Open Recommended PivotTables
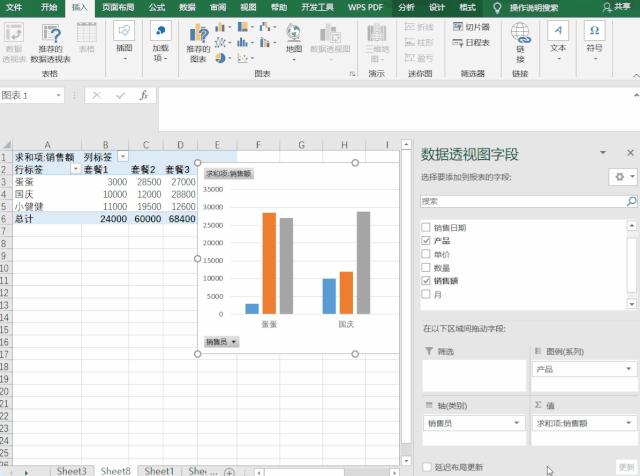 coord(51,43)
